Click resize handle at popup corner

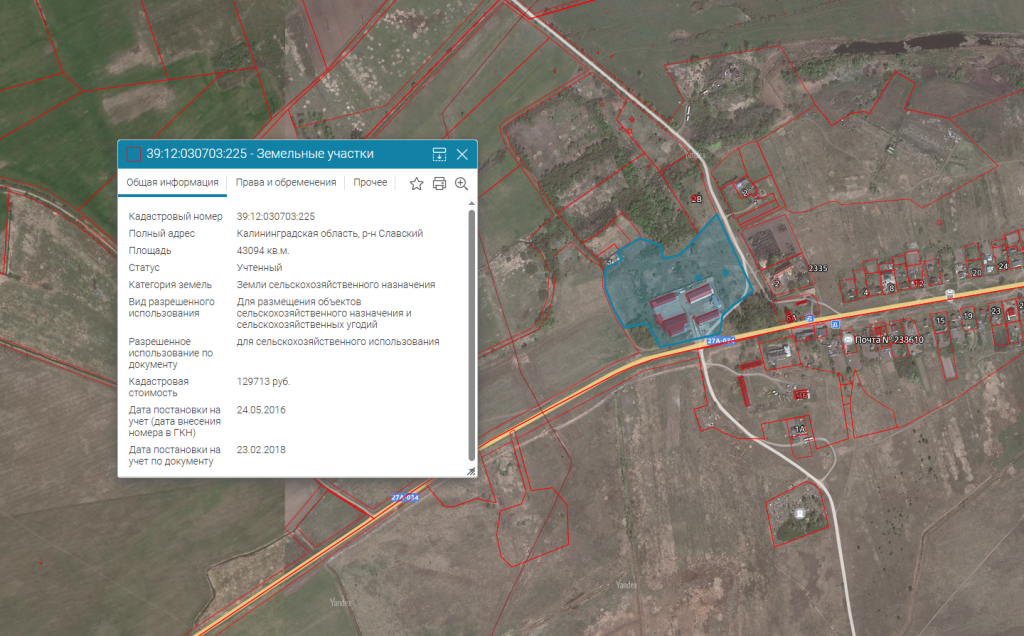point(471,471)
